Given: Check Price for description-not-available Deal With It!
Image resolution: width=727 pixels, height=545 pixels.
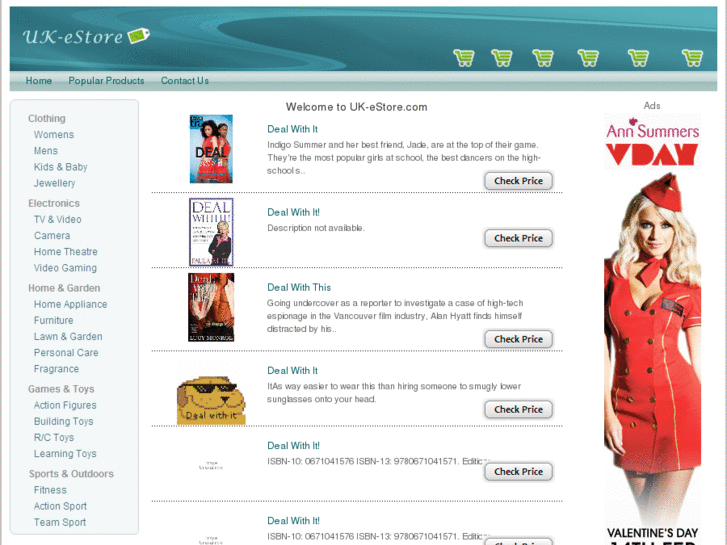Looking at the screenshot, I should [x=518, y=238].
